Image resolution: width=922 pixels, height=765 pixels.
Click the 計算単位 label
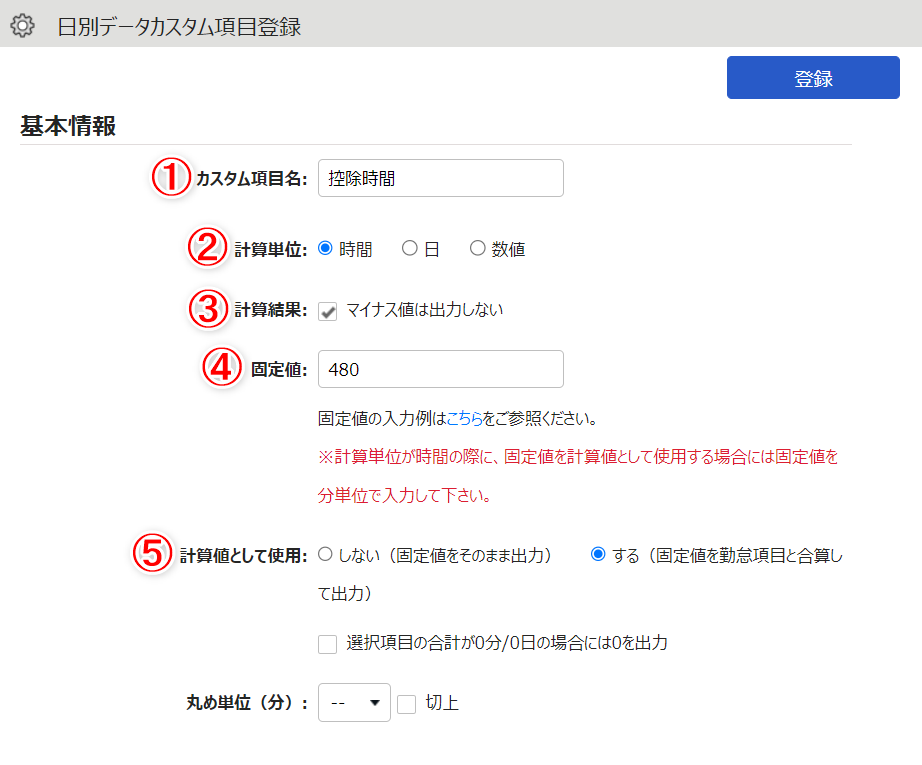(270, 249)
